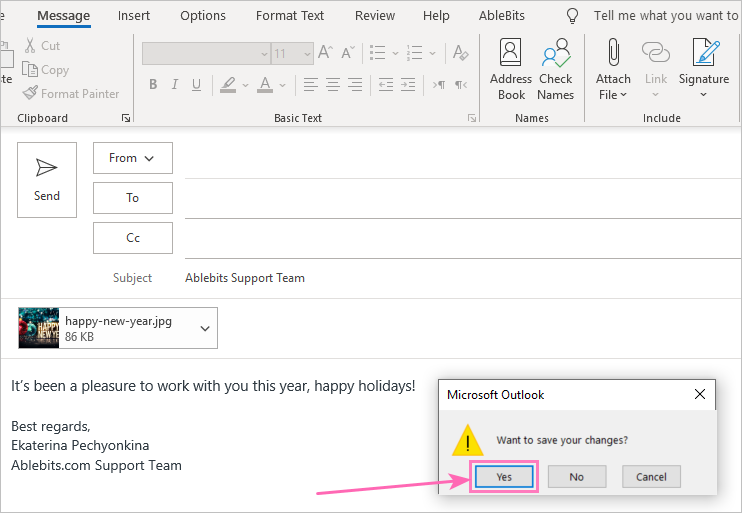This screenshot has height=513, width=742.
Task: Open the Signature menu
Action: pos(704,69)
